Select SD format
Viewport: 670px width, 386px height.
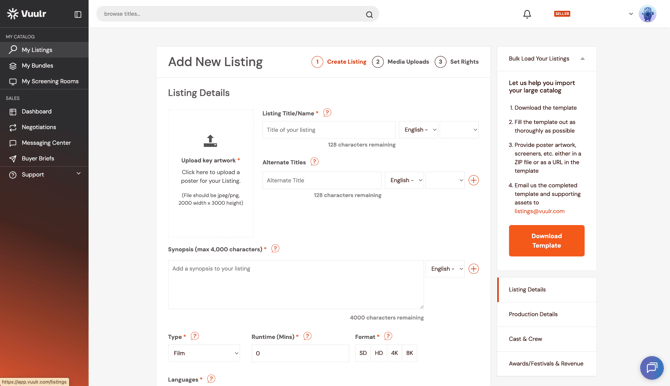pos(363,353)
